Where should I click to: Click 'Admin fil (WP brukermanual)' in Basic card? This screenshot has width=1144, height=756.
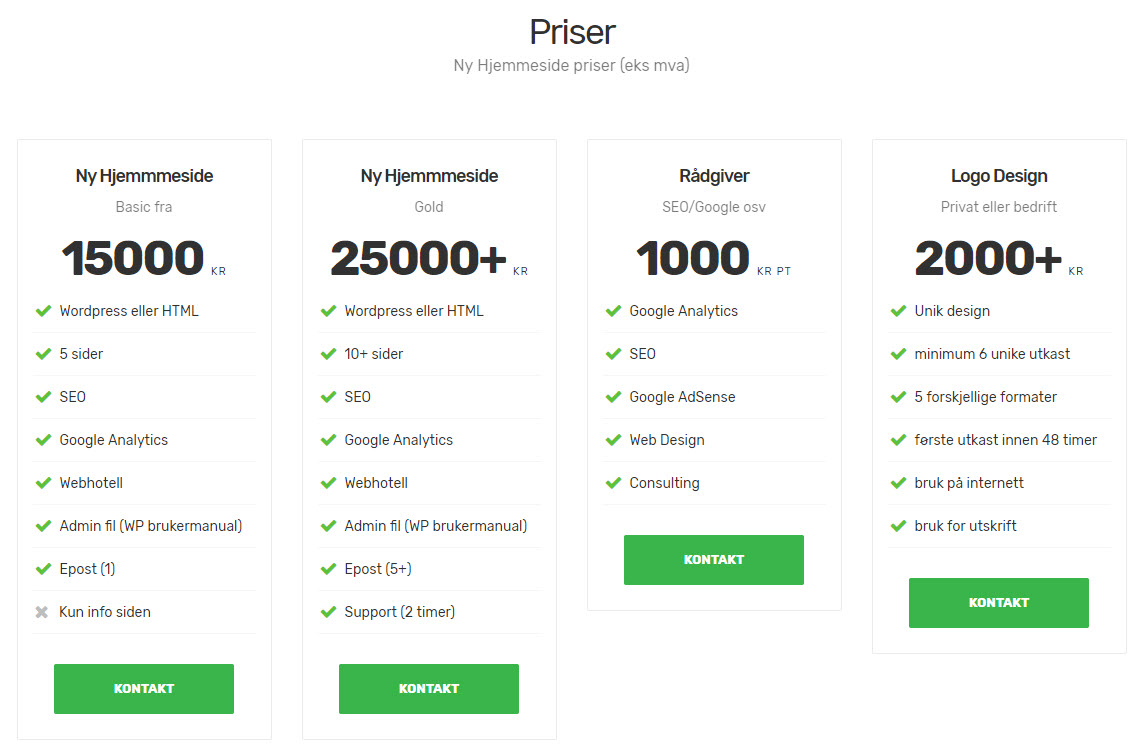[150, 526]
